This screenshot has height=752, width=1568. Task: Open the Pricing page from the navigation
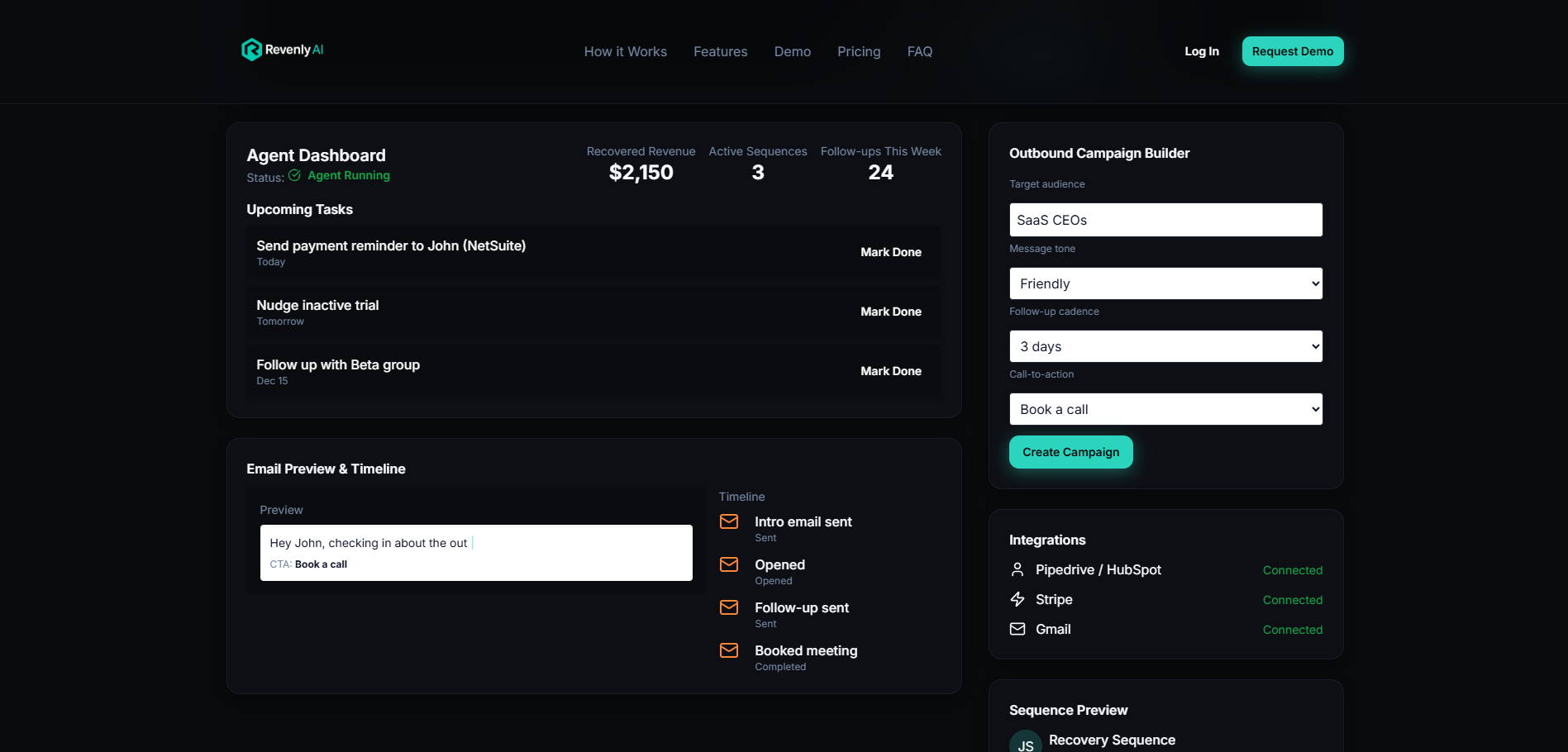(x=859, y=51)
